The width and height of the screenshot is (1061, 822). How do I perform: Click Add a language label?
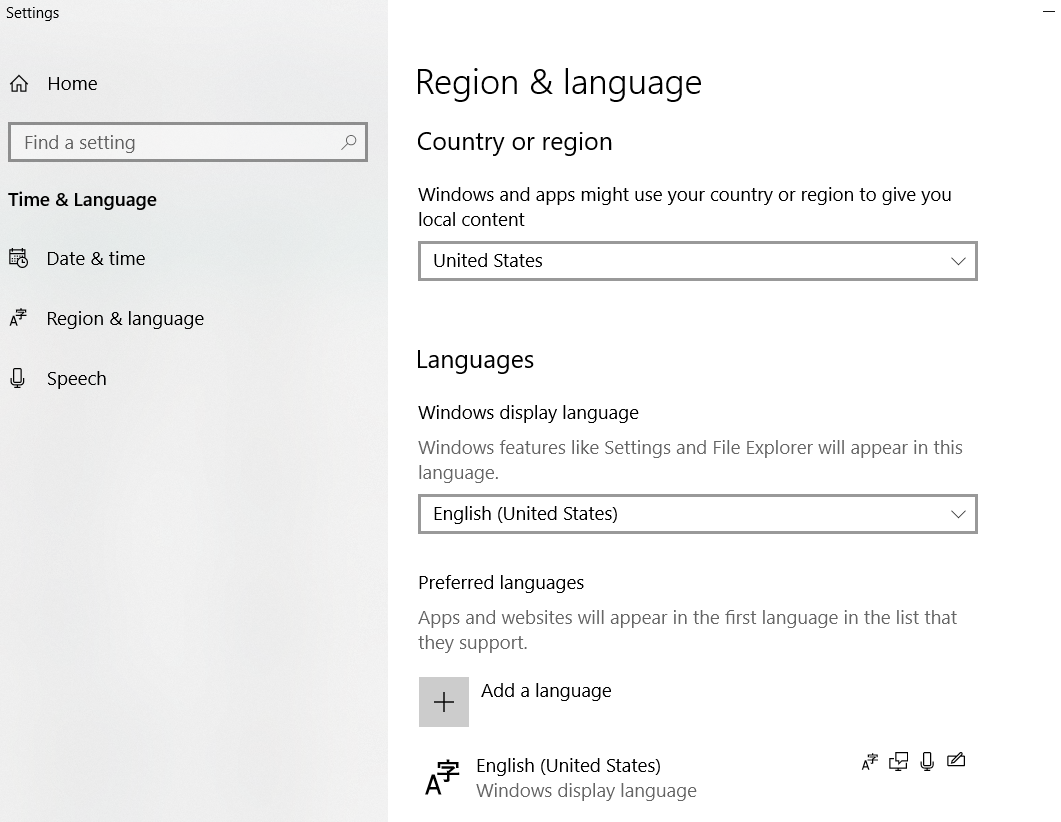tap(546, 691)
